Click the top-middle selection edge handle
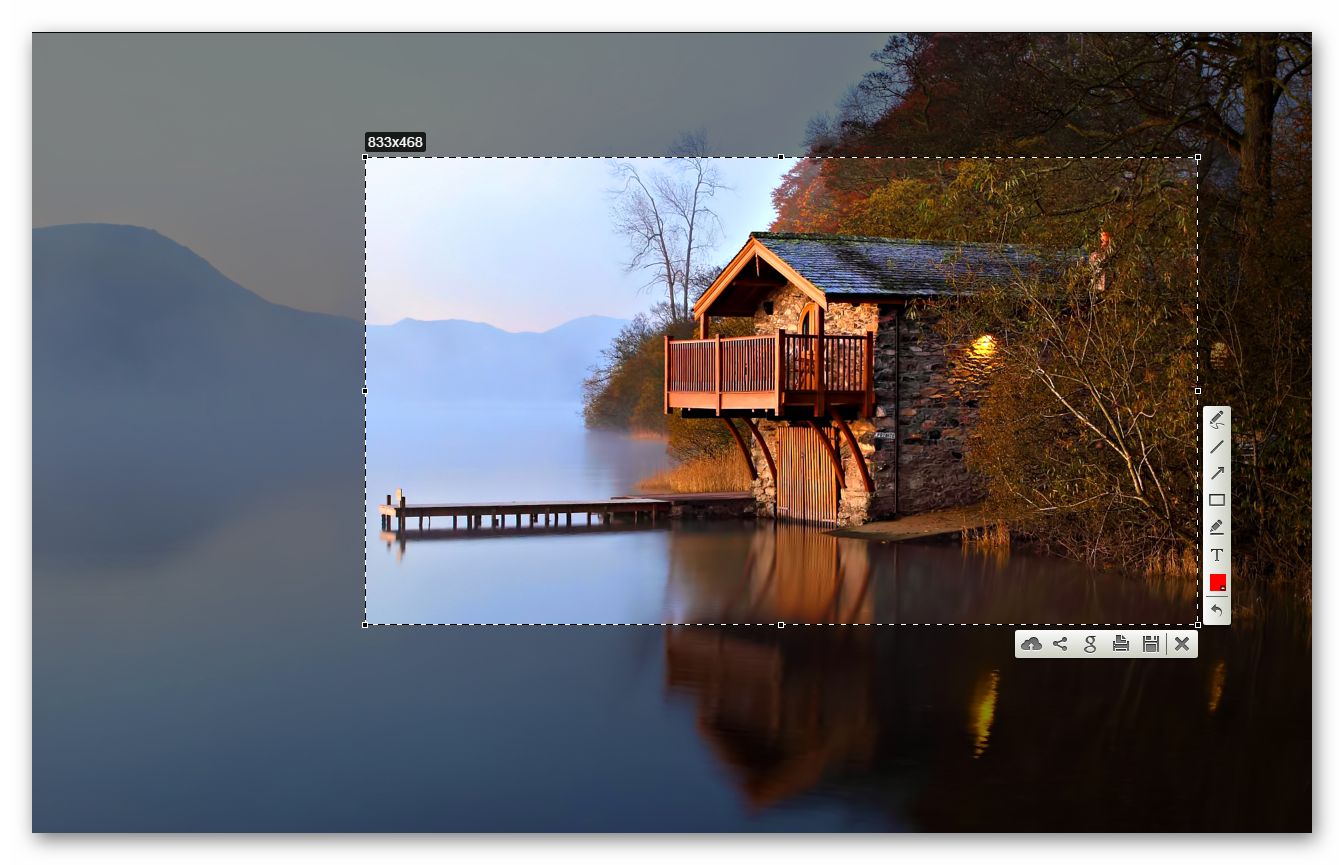Viewport: 1344px width, 865px height. (x=781, y=157)
